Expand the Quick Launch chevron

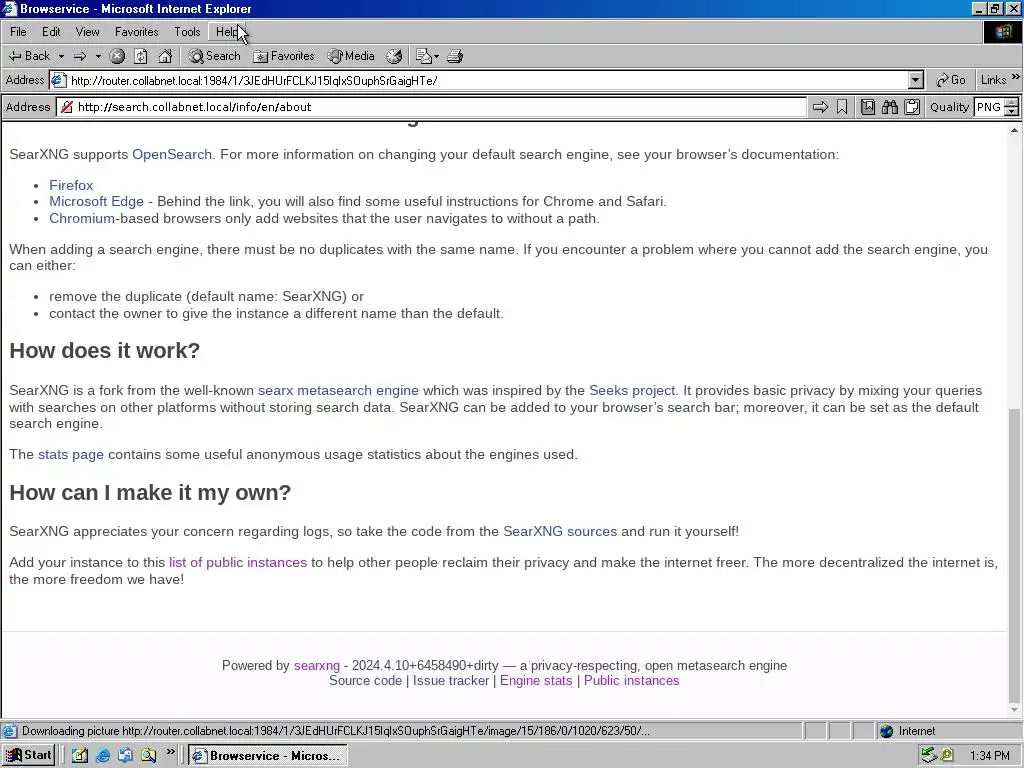[170, 752]
